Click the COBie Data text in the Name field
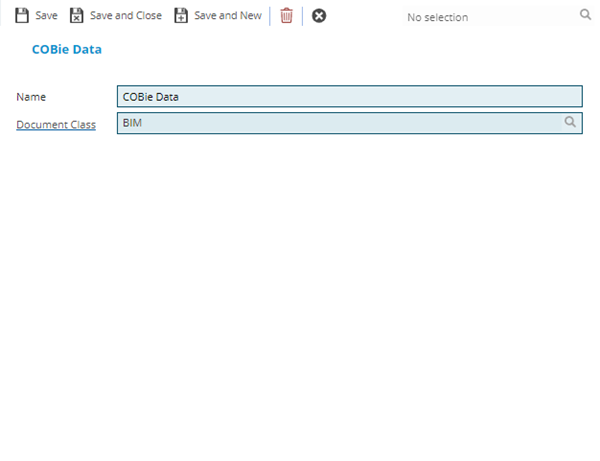Image resolution: width=600 pixels, height=461 pixels. tap(150, 97)
